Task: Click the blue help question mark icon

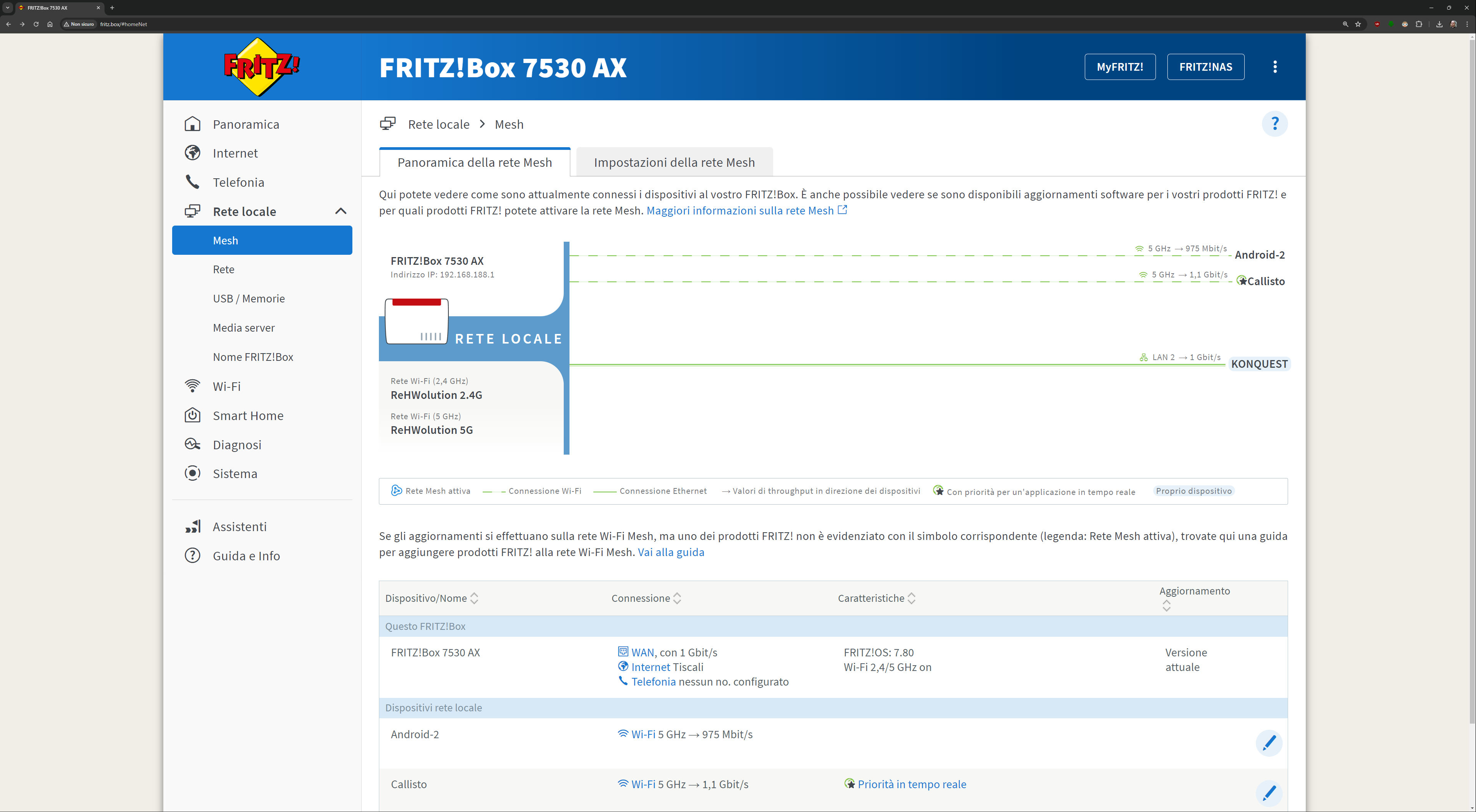Action: coord(1274,124)
